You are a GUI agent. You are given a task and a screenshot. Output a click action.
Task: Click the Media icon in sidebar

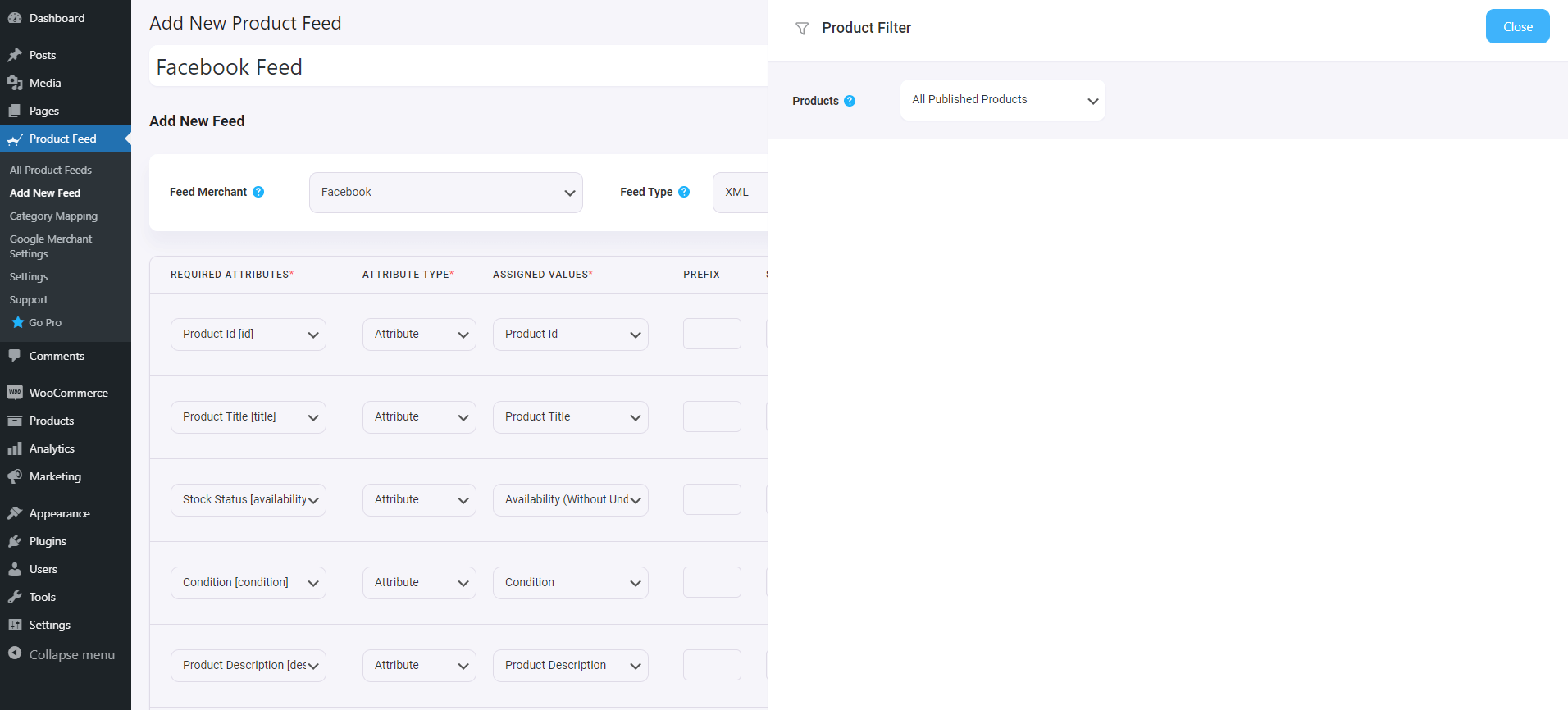15,83
